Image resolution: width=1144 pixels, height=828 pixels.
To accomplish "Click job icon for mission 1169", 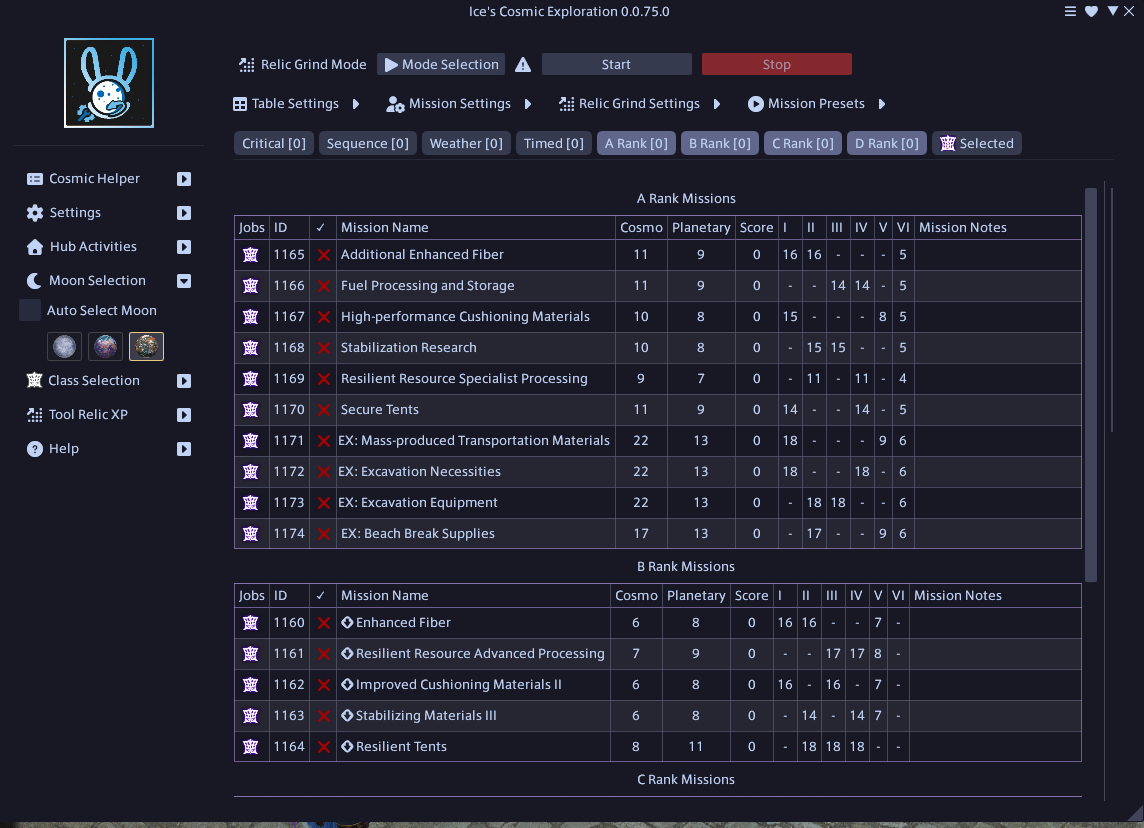I will [x=250, y=379].
